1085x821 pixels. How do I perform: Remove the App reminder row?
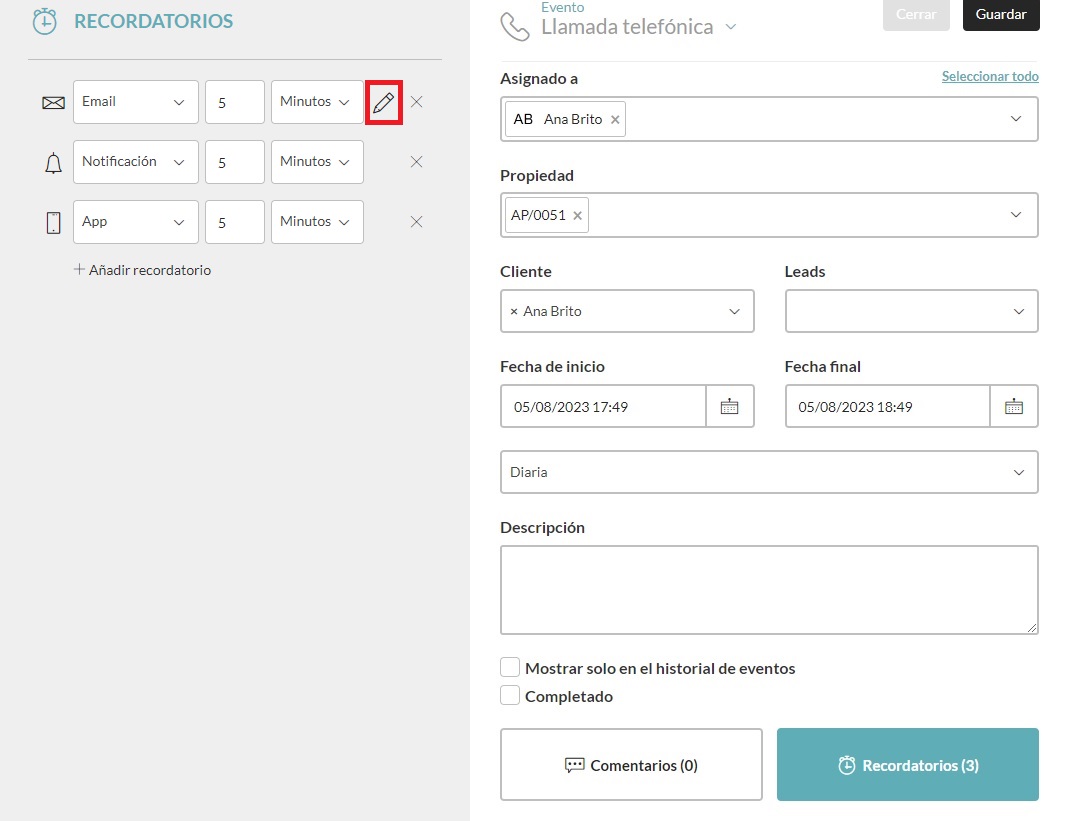[x=417, y=222]
